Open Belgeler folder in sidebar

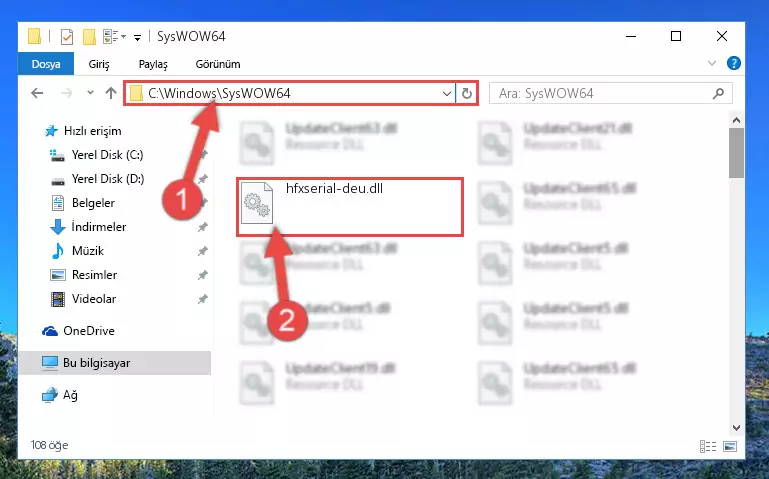pos(93,203)
